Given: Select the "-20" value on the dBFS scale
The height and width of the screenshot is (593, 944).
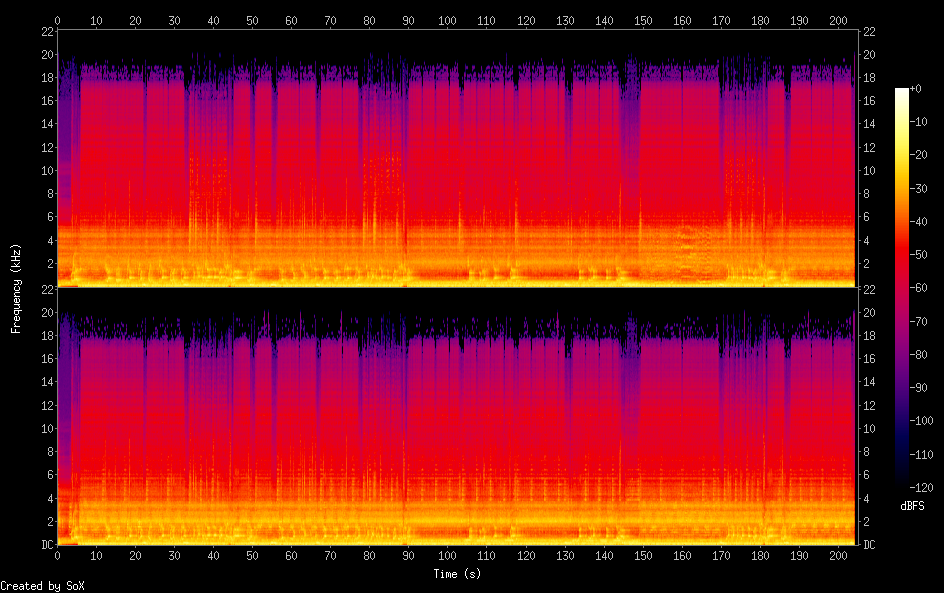Looking at the screenshot, I should coord(918,155).
